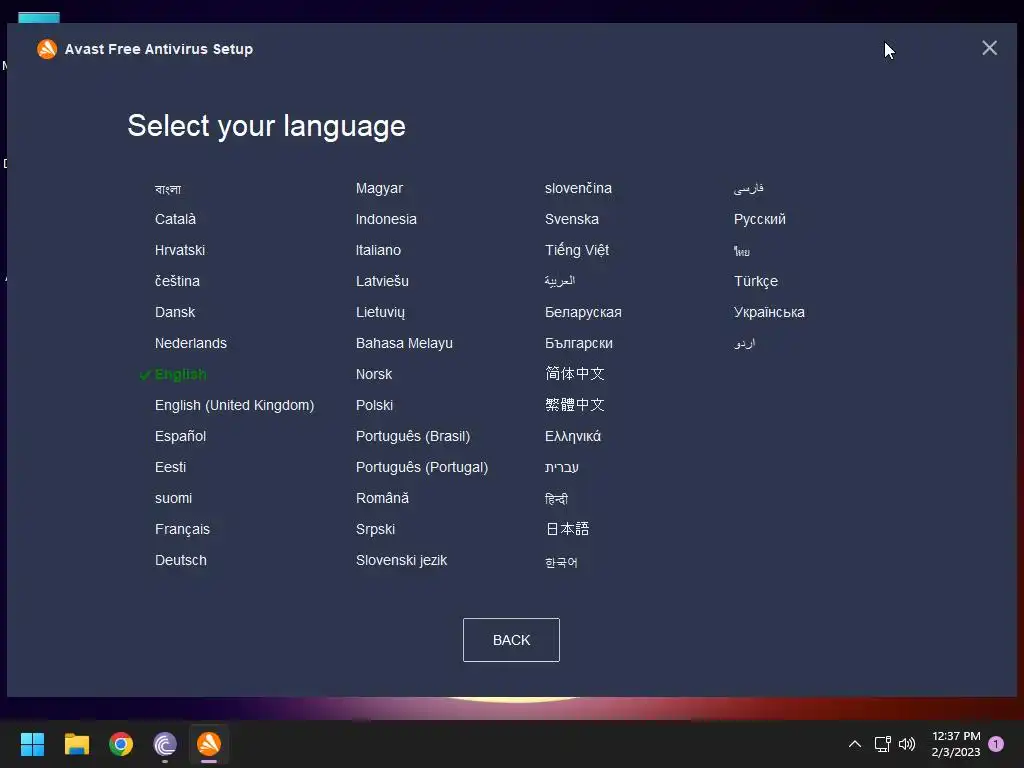The width and height of the screenshot is (1024, 768).
Task: Select Thai (ไทย) language
Action: click(741, 251)
